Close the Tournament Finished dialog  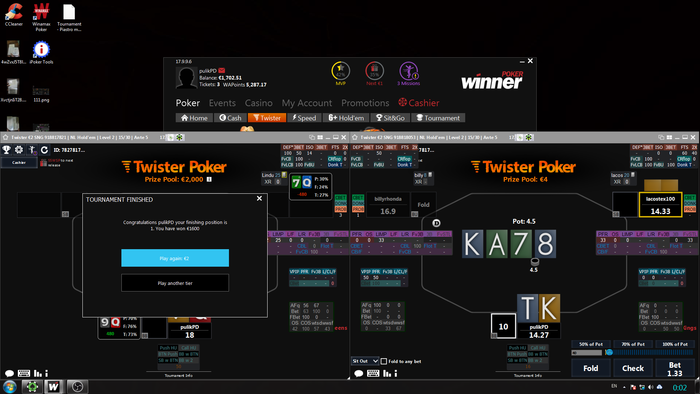pos(259,199)
